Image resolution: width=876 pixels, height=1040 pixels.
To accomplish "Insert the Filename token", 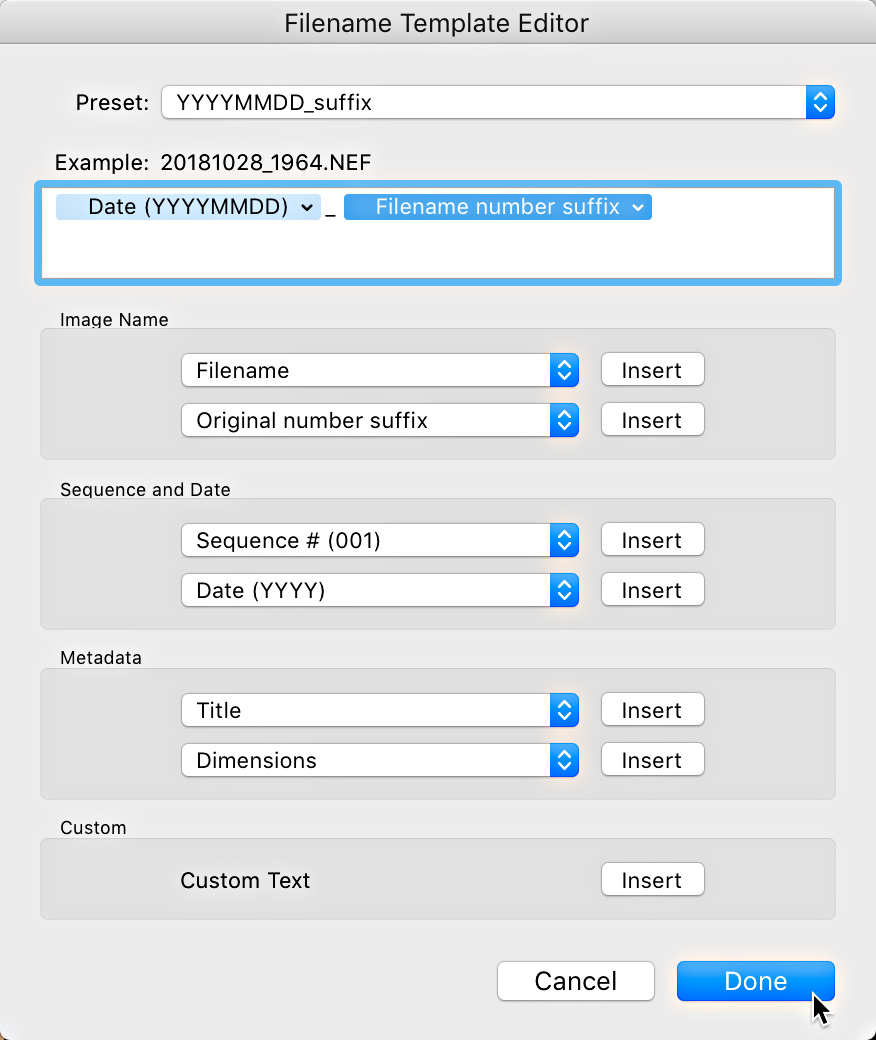I will tap(652, 370).
